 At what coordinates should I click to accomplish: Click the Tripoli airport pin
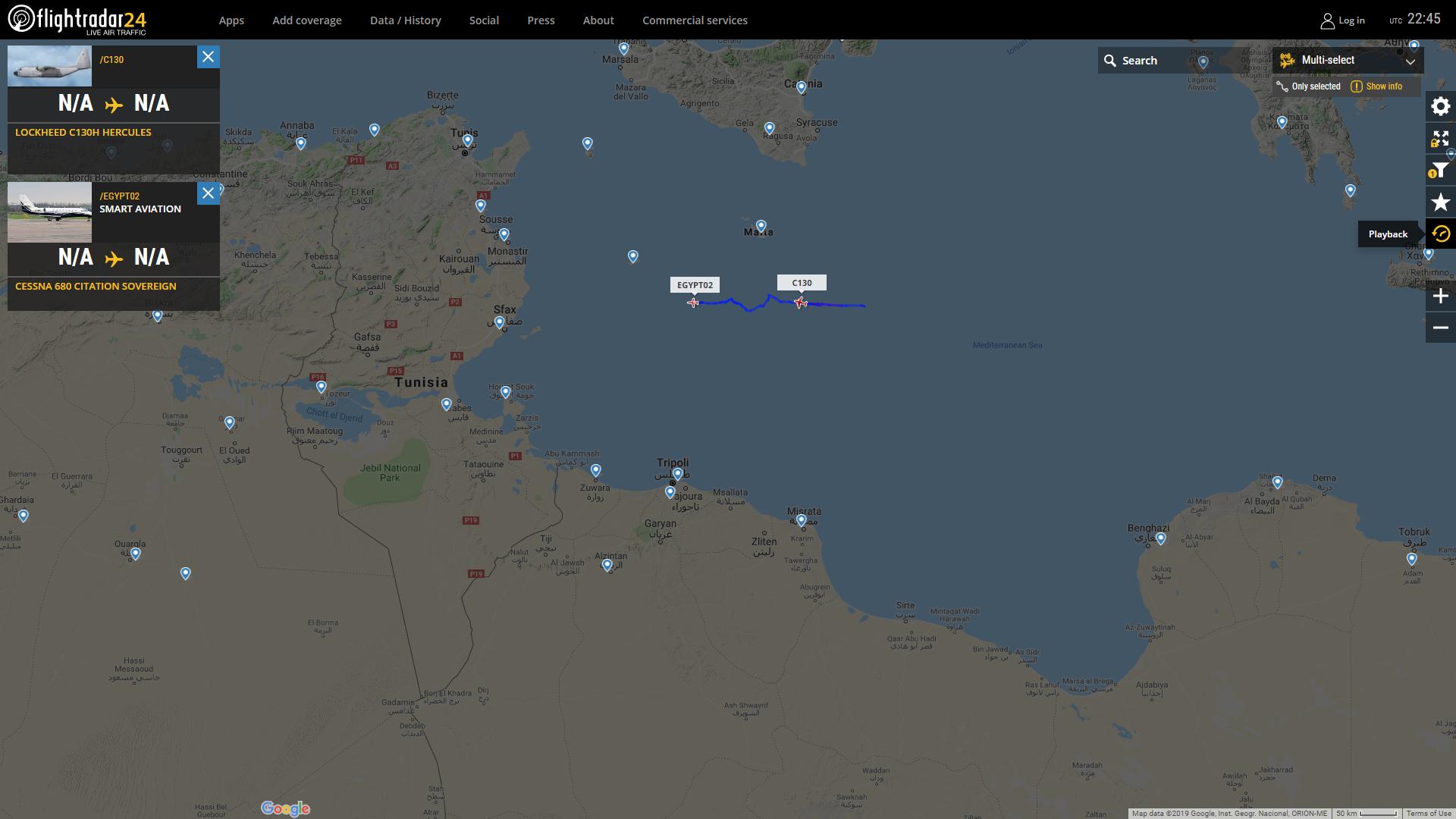point(677,474)
